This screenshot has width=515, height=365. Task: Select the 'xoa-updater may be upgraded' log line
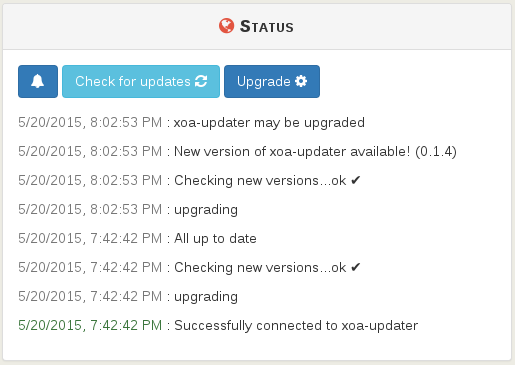[x=191, y=123]
